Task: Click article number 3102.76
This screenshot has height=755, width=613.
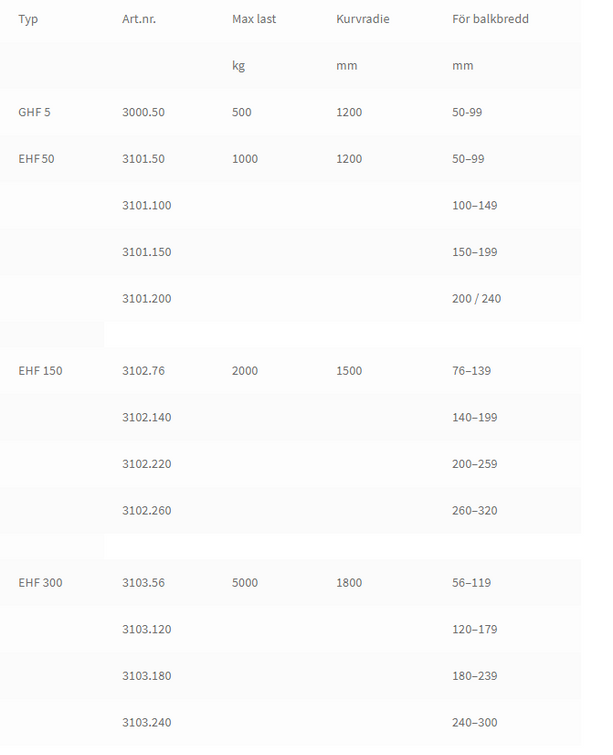Action: tap(143, 371)
